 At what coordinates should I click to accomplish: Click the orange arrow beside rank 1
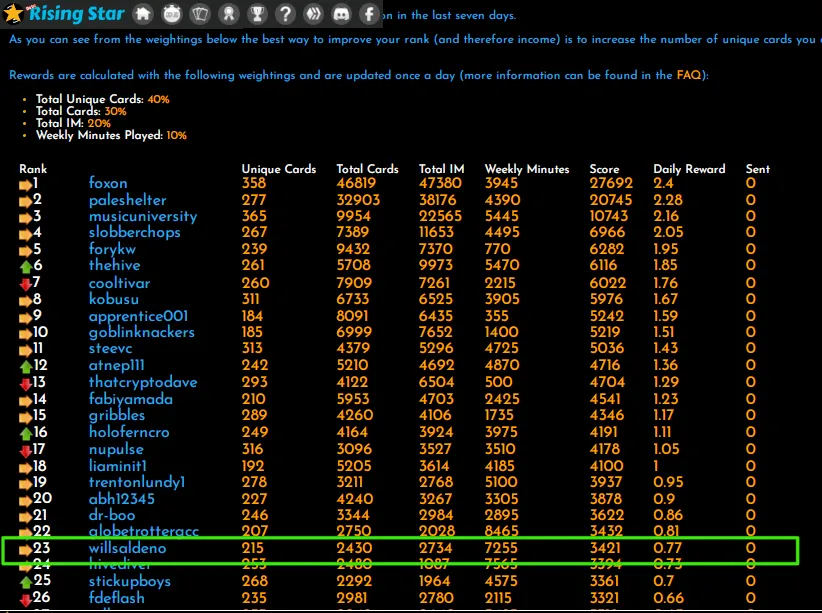[x=26, y=185]
